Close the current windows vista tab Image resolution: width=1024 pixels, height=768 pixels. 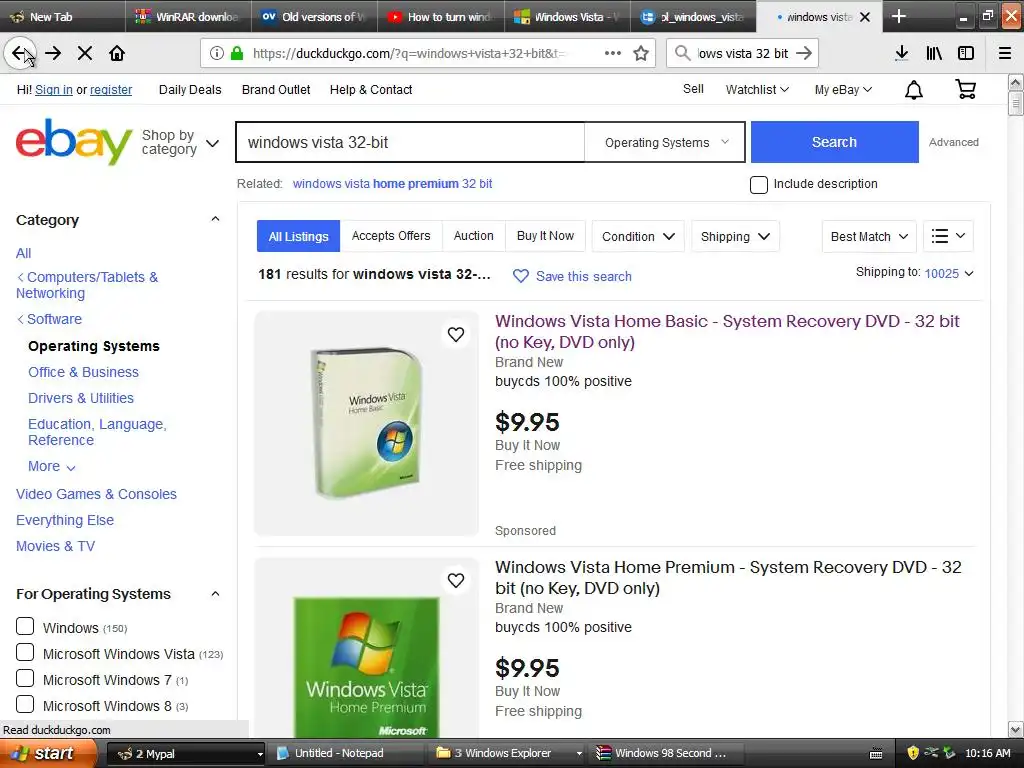[x=865, y=17]
